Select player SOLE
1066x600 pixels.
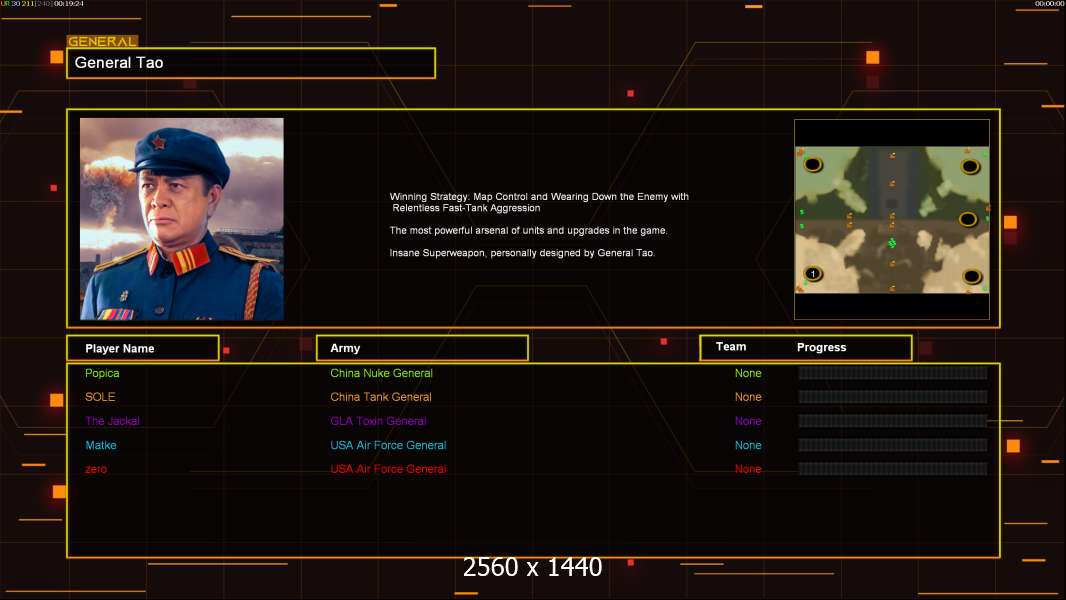[x=100, y=397]
